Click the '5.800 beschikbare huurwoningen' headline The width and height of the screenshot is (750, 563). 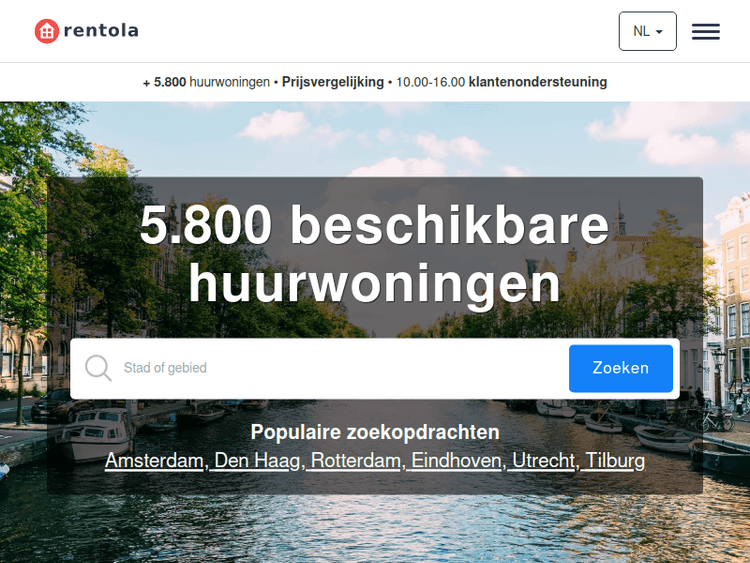[375, 254]
